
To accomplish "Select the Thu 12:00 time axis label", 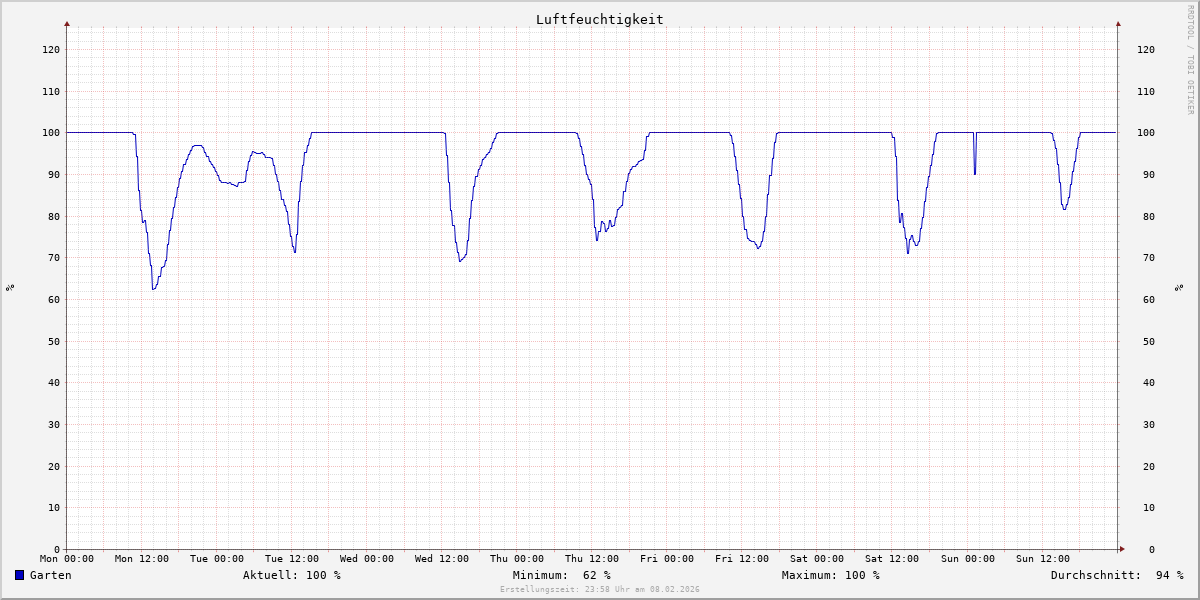I will 592,559.
